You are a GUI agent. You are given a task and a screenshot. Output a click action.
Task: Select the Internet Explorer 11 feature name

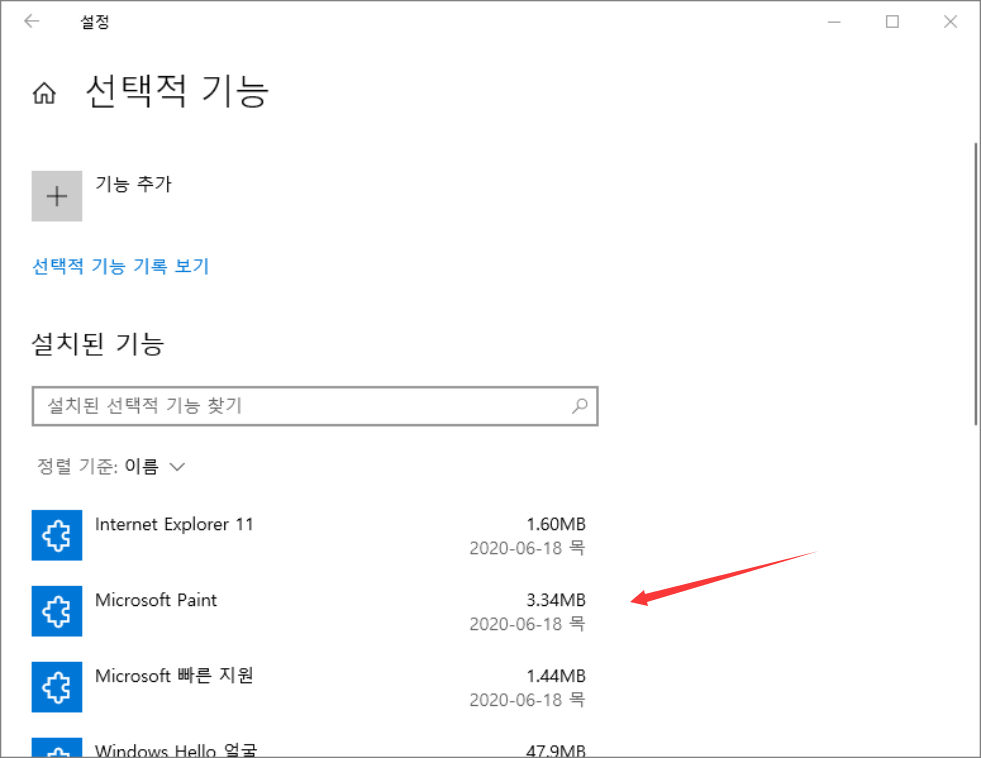[174, 524]
